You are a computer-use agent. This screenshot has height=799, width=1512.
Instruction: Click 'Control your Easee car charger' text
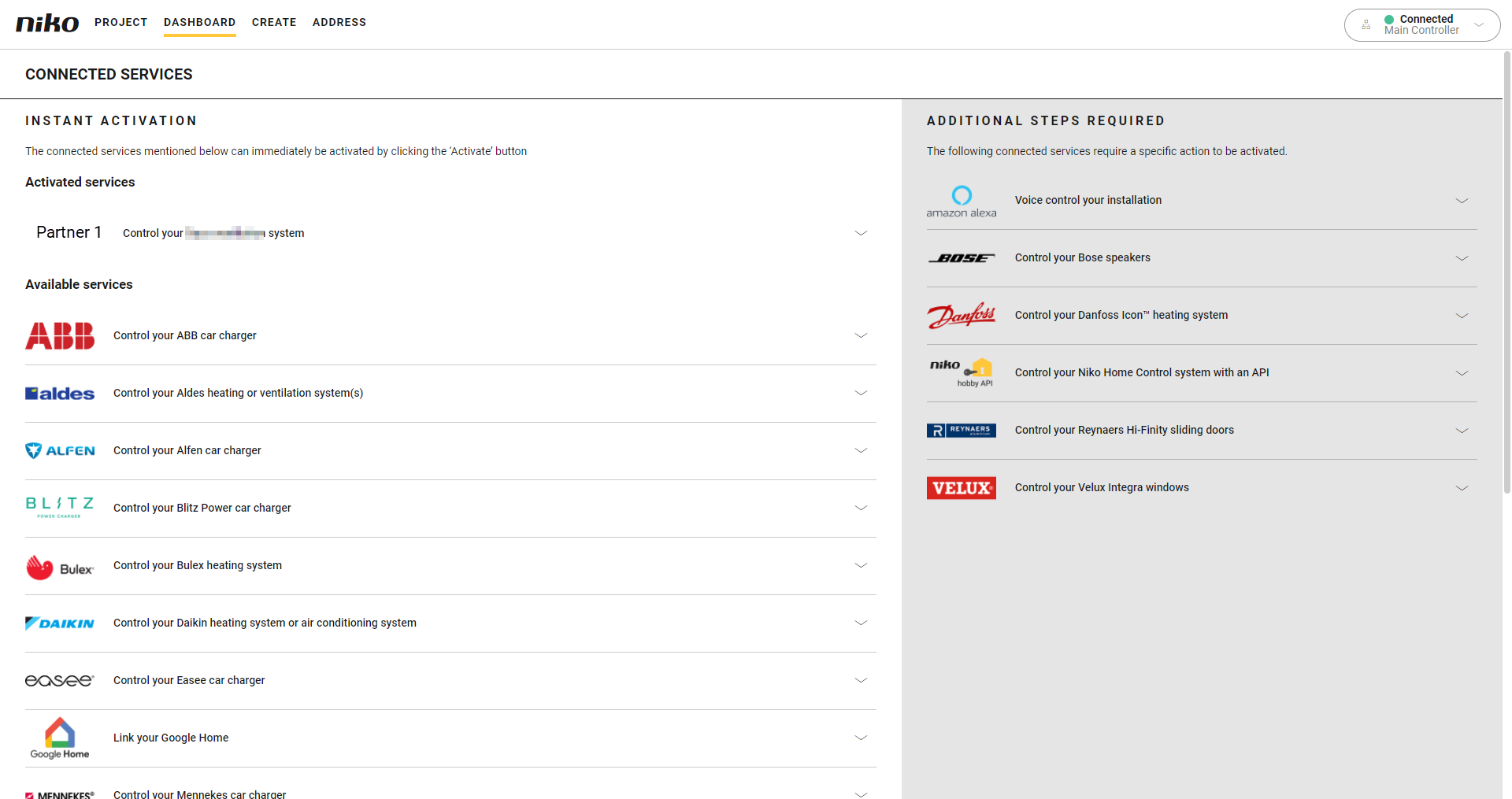point(189,680)
